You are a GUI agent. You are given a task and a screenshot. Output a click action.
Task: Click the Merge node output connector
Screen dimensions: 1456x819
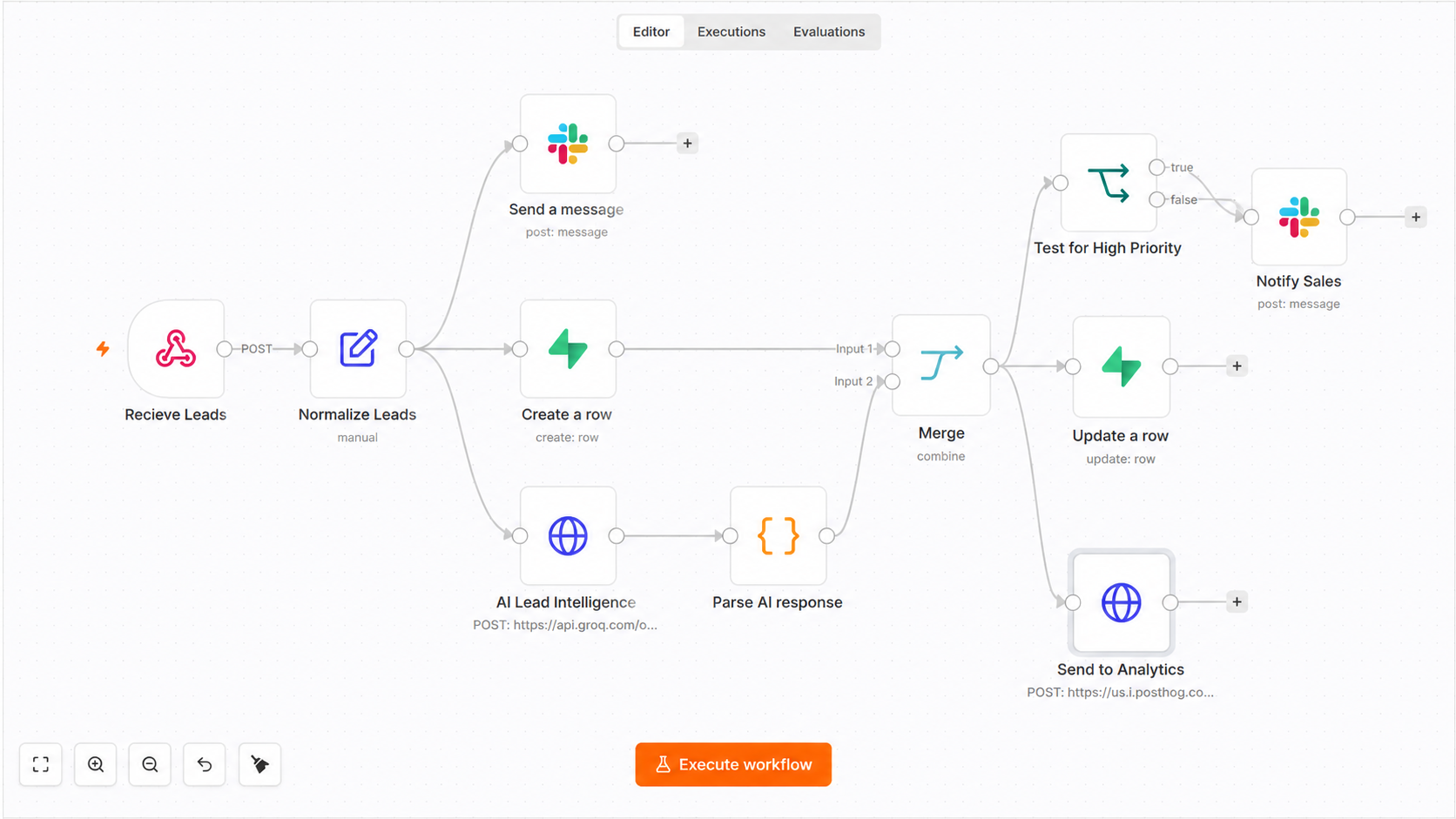(991, 366)
